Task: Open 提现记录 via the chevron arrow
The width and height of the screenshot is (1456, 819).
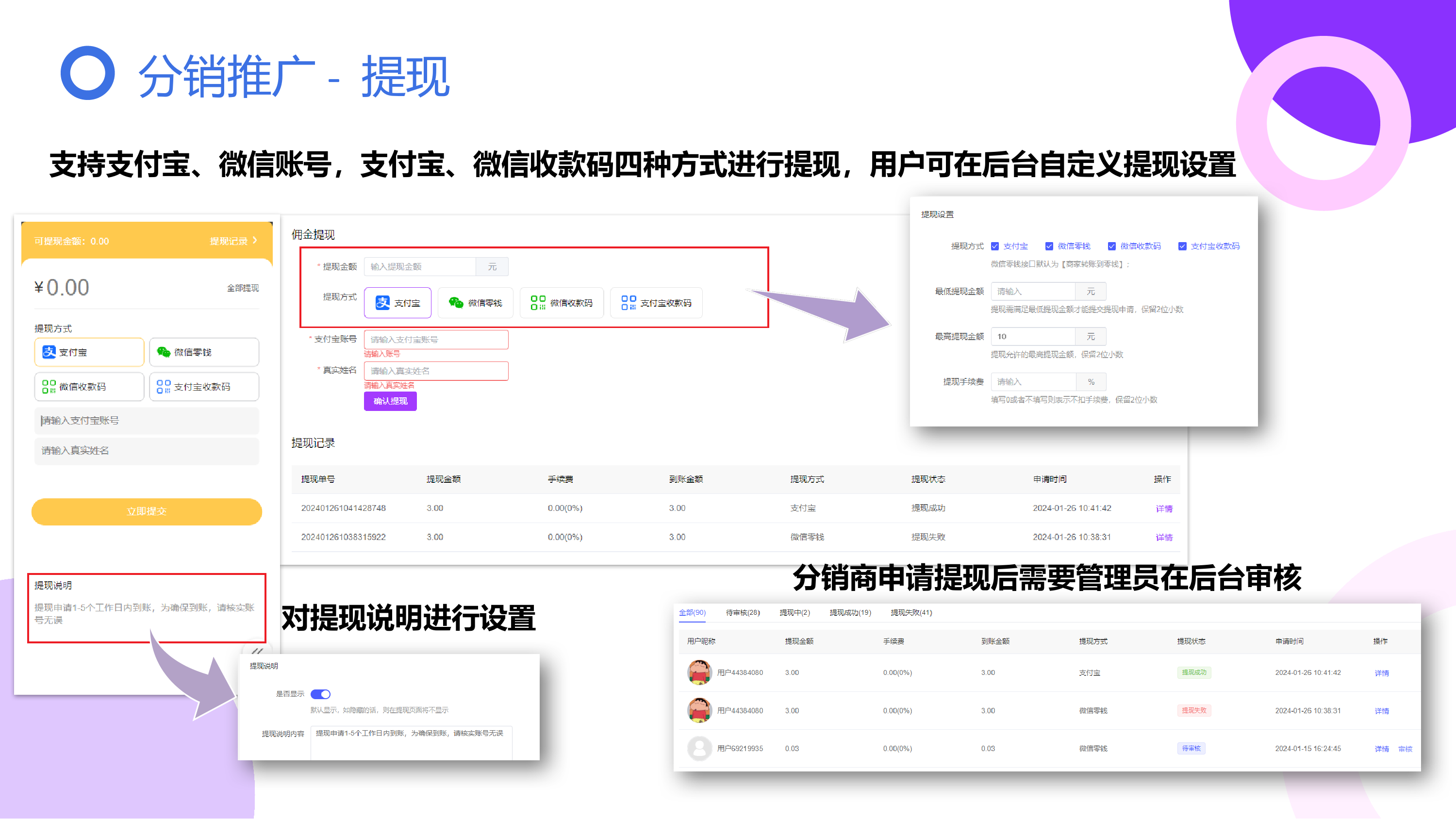Action: [255, 241]
